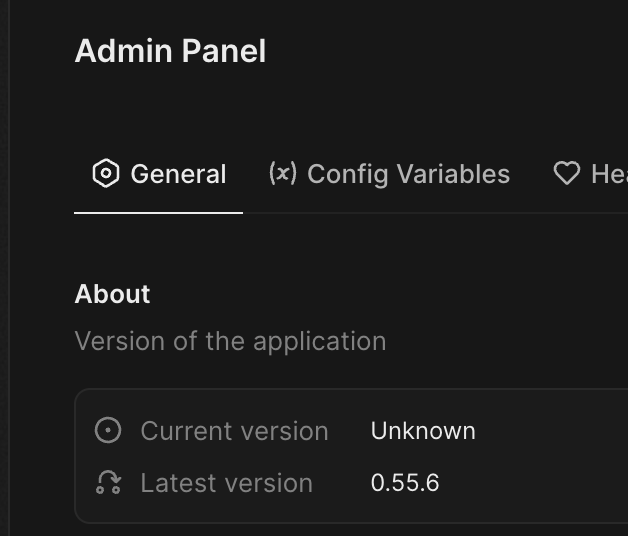Click the 'Version of the application' description
Image resolution: width=628 pixels, height=536 pixels.
(230, 341)
